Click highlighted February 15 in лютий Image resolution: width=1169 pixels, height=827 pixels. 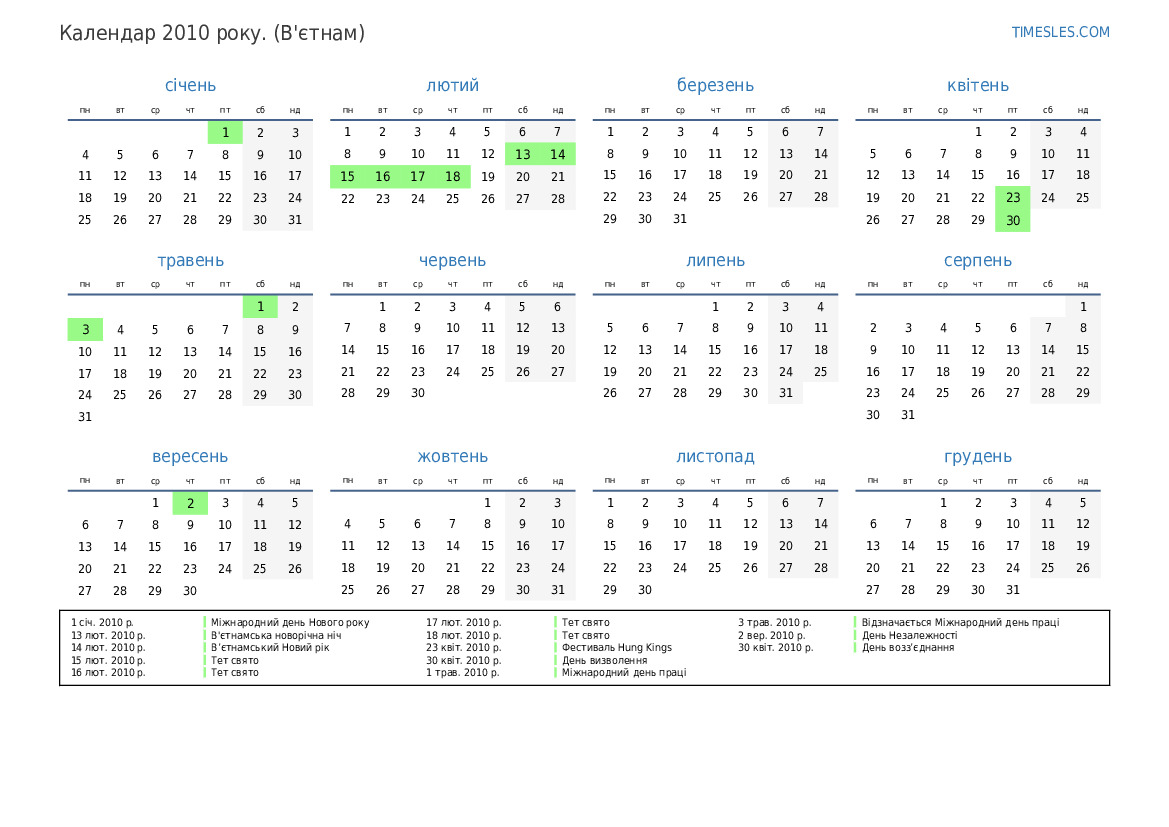click(x=347, y=177)
